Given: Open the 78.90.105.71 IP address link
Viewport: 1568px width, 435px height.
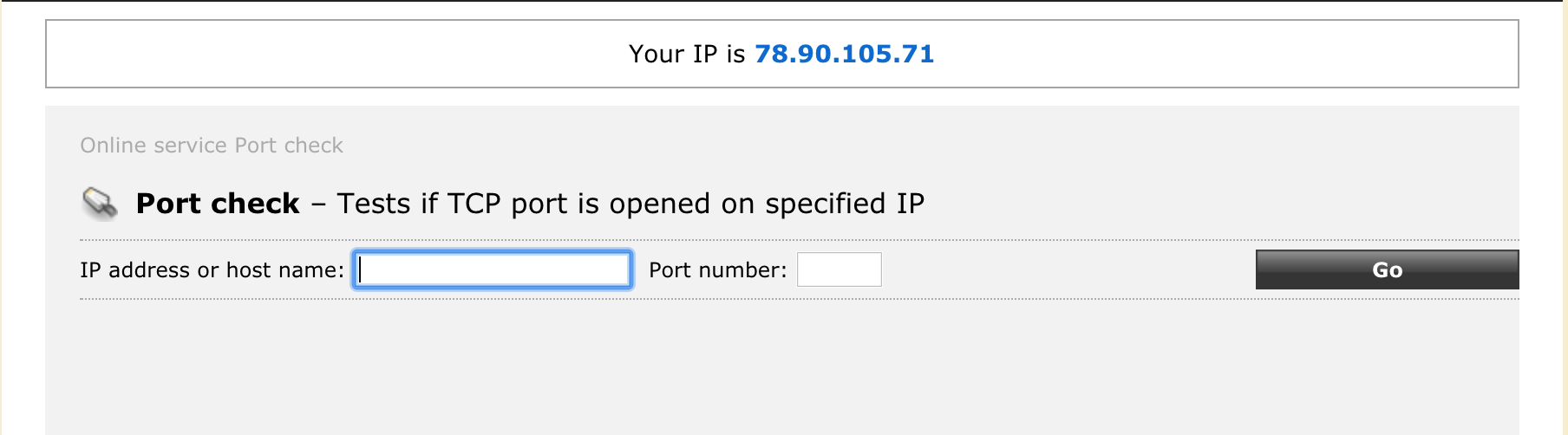Looking at the screenshot, I should tap(844, 54).
